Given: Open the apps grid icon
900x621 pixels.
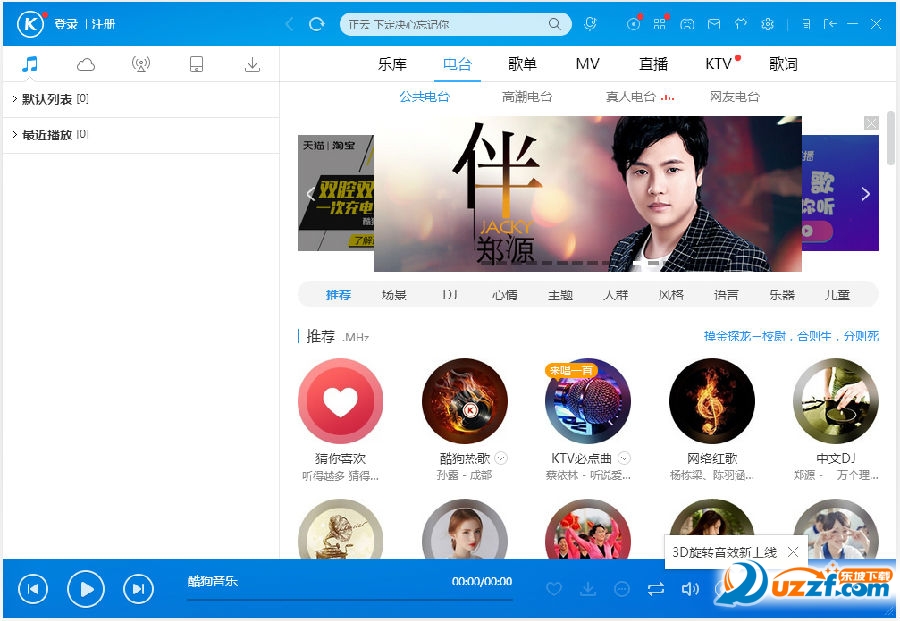Looking at the screenshot, I should pos(660,24).
